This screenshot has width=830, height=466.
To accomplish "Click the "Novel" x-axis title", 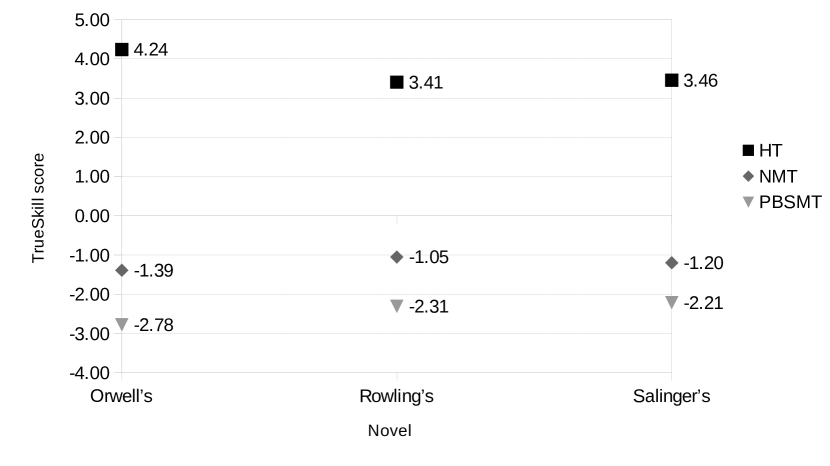I will click(390, 431).
